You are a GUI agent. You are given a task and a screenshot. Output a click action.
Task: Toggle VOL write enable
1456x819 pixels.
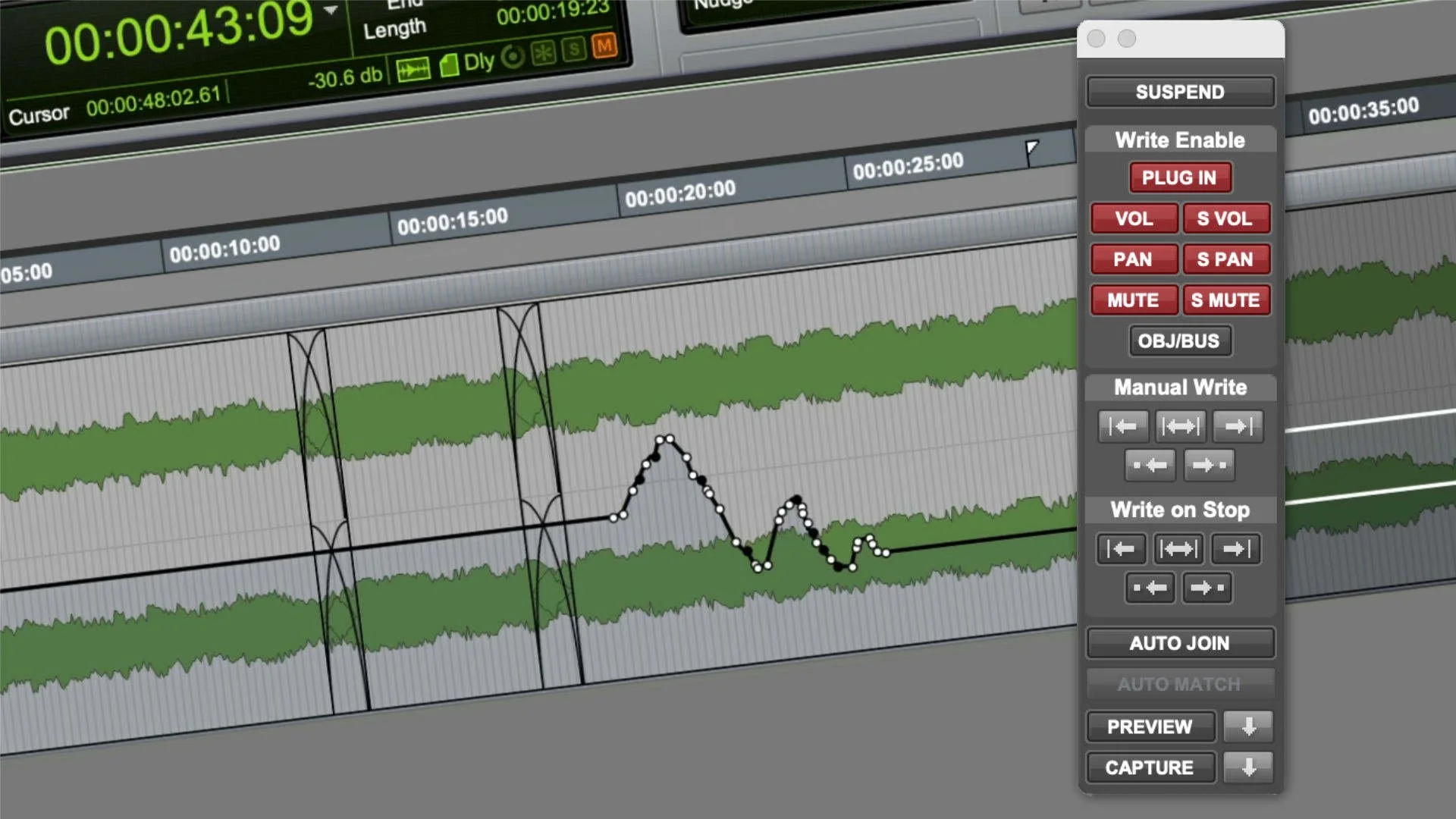pos(1134,218)
